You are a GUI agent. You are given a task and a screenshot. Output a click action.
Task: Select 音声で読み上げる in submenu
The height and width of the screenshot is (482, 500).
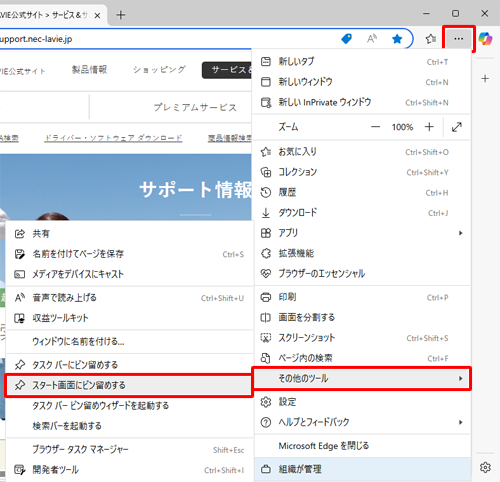tap(129, 298)
